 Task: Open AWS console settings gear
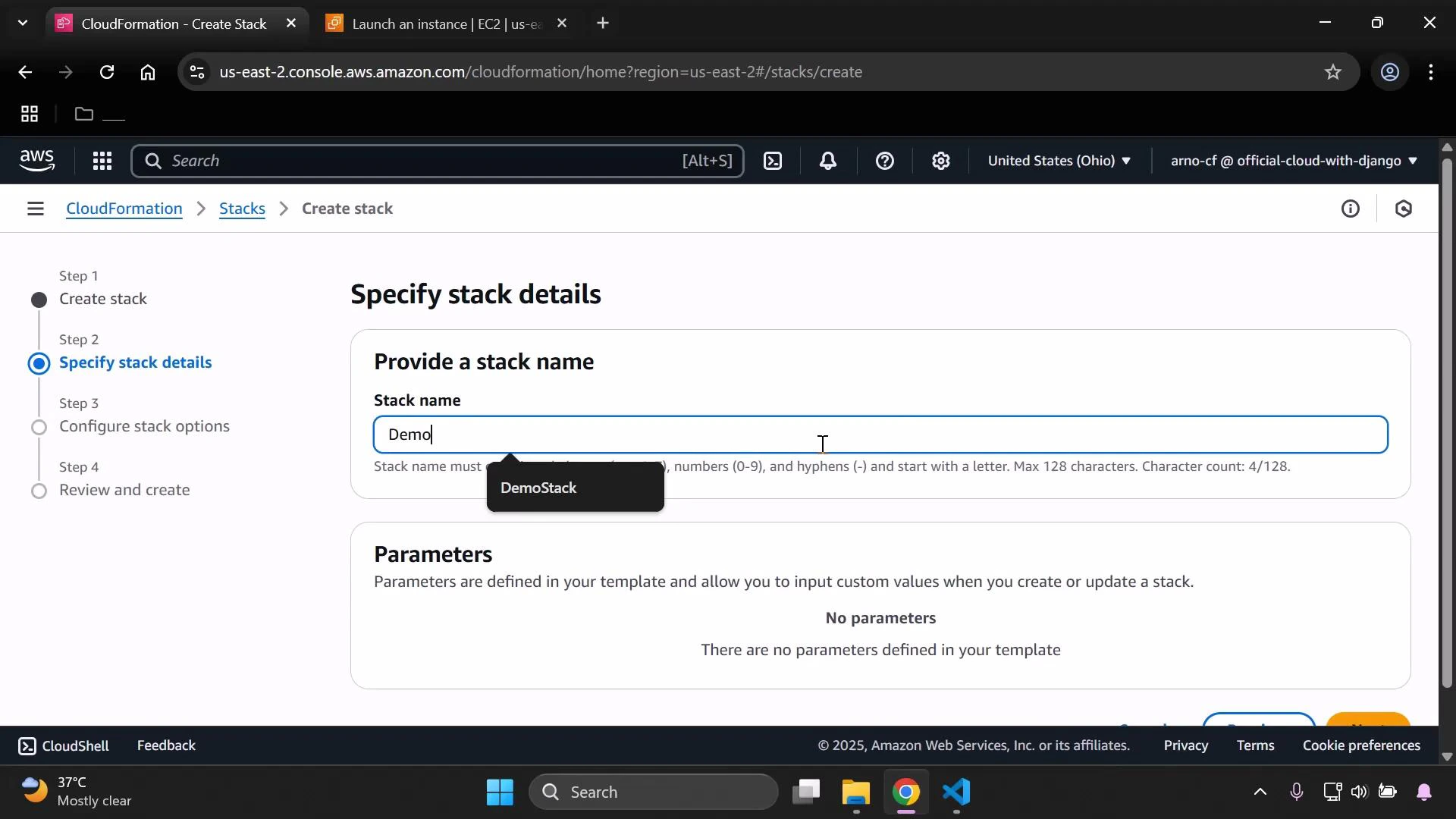point(940,161)
